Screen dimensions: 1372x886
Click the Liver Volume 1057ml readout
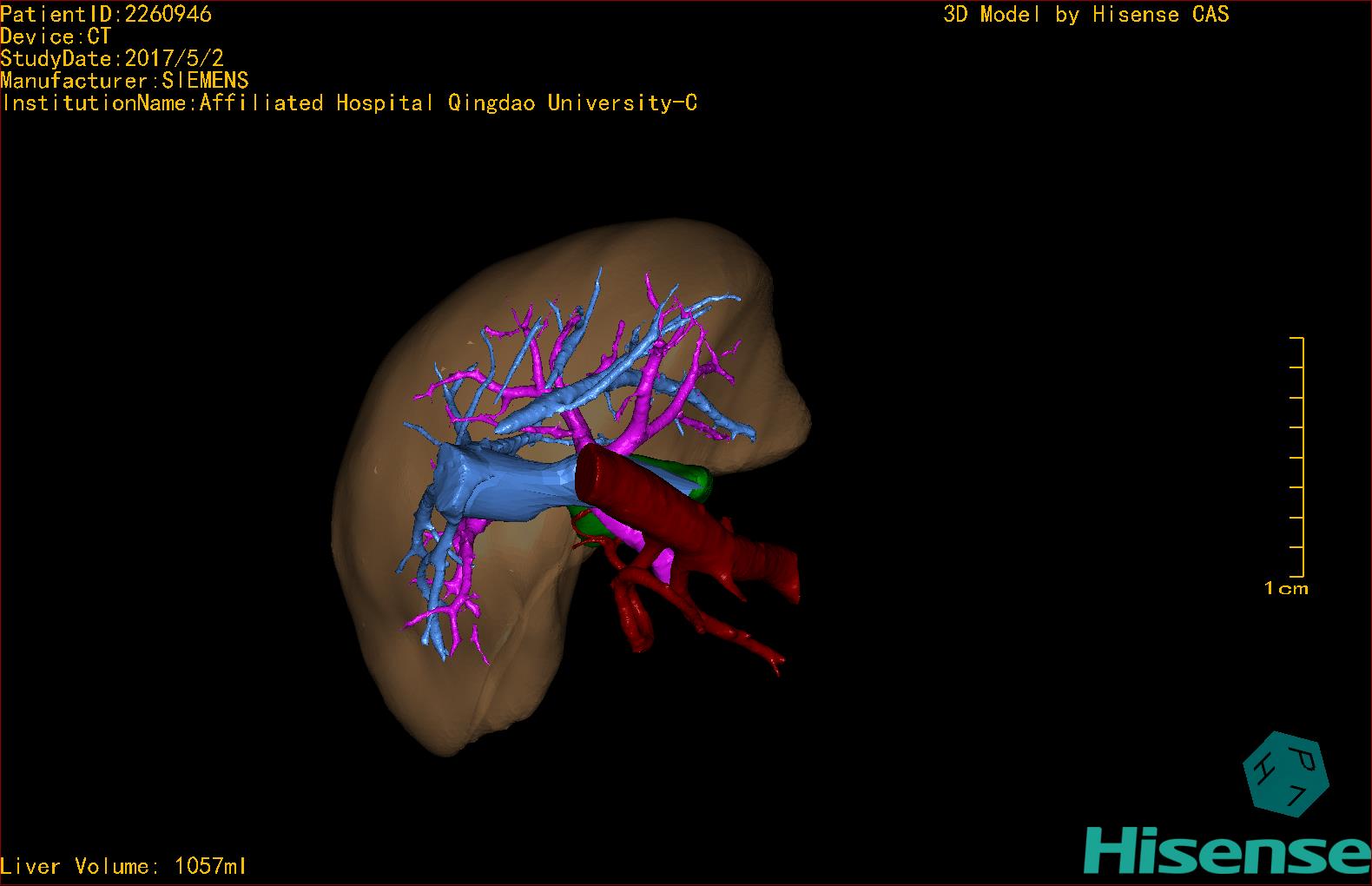123,866
